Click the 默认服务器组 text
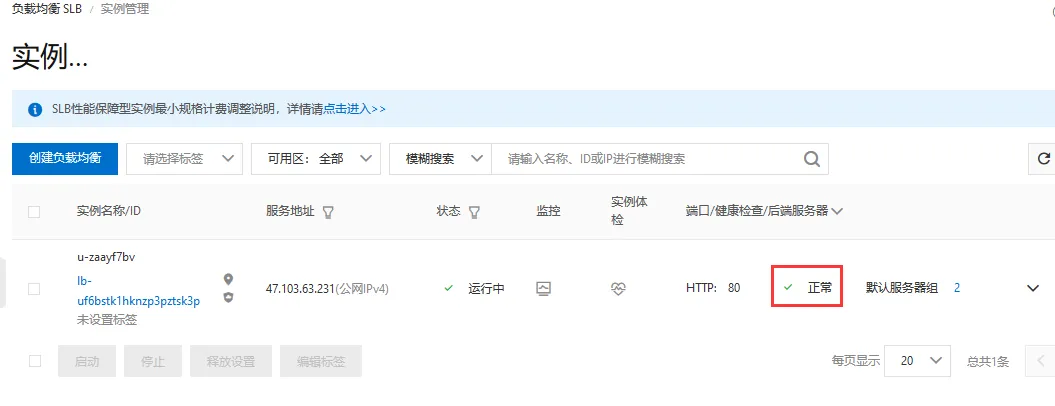 902,288
